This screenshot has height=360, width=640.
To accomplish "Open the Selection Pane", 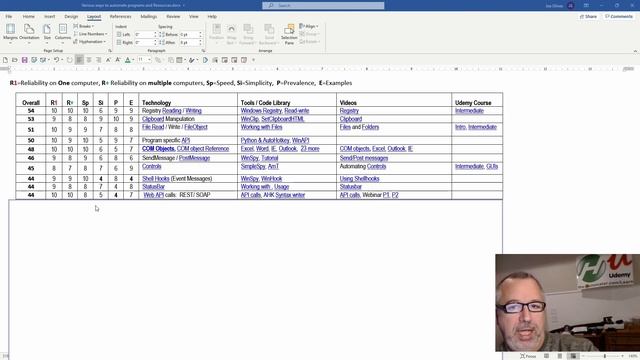I will coord(289,34).
